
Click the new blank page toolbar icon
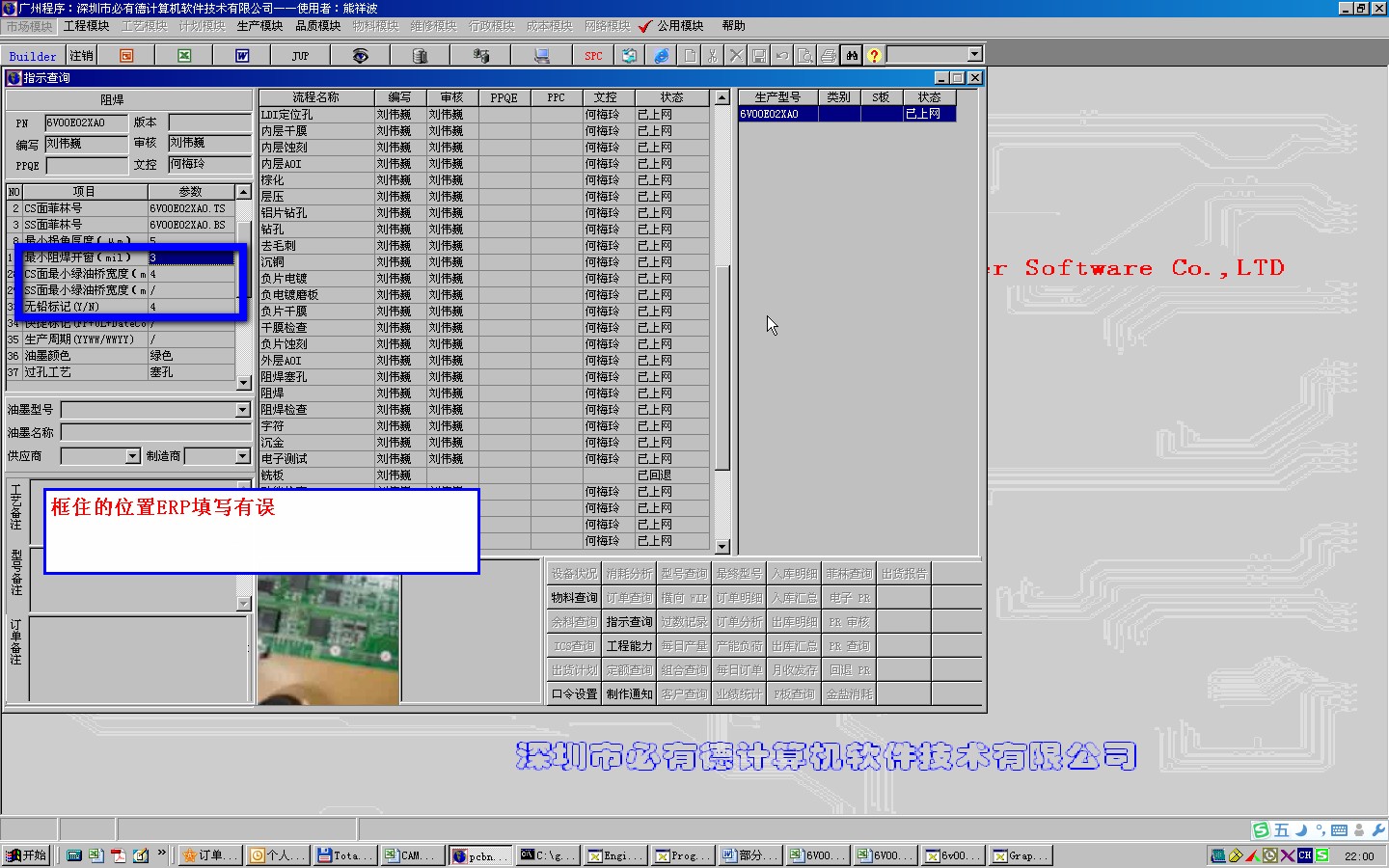tap(690, 56)
